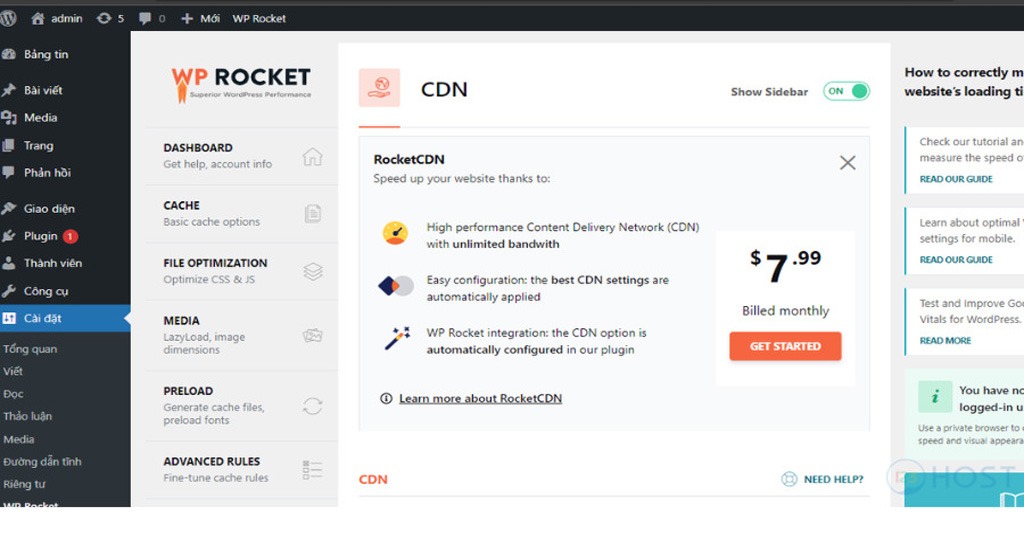Image resolution: width=1024 pixels, height=559 pixels.
Task: Open Viết settings submenu
Action: pyautogui.click(x=12, y=371)
